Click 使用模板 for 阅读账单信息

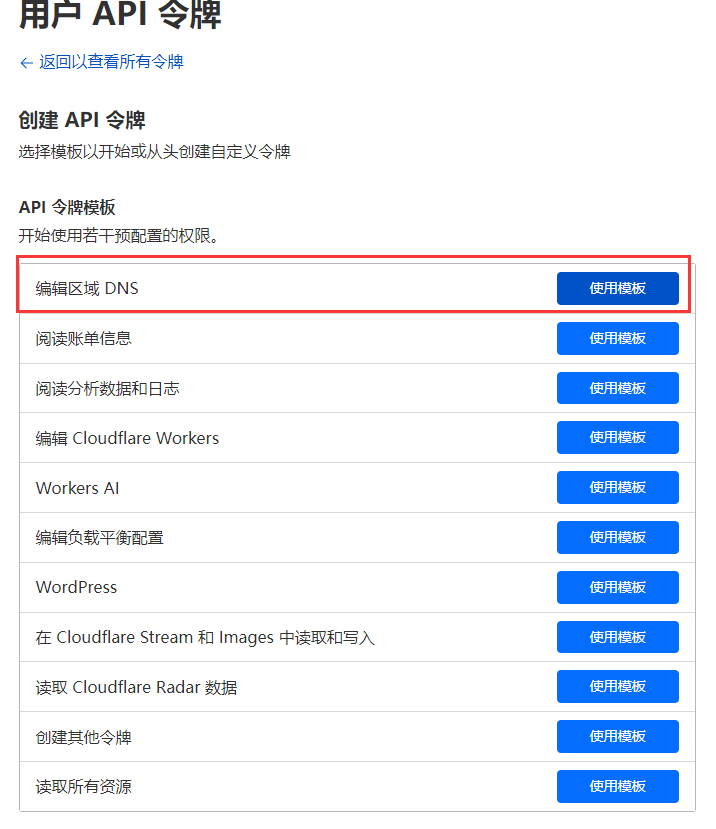pyautogui.click(x=617, y=338)
